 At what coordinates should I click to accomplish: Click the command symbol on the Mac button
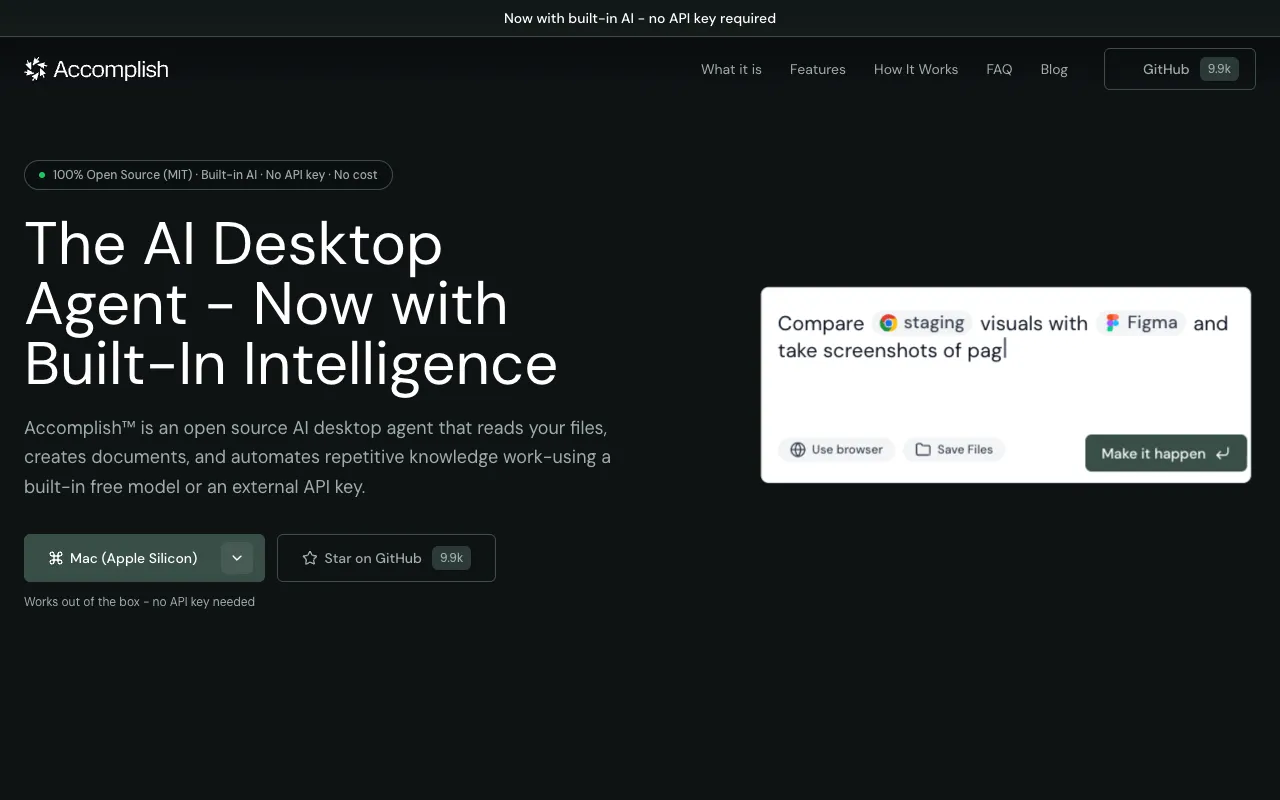pos(56,558)
